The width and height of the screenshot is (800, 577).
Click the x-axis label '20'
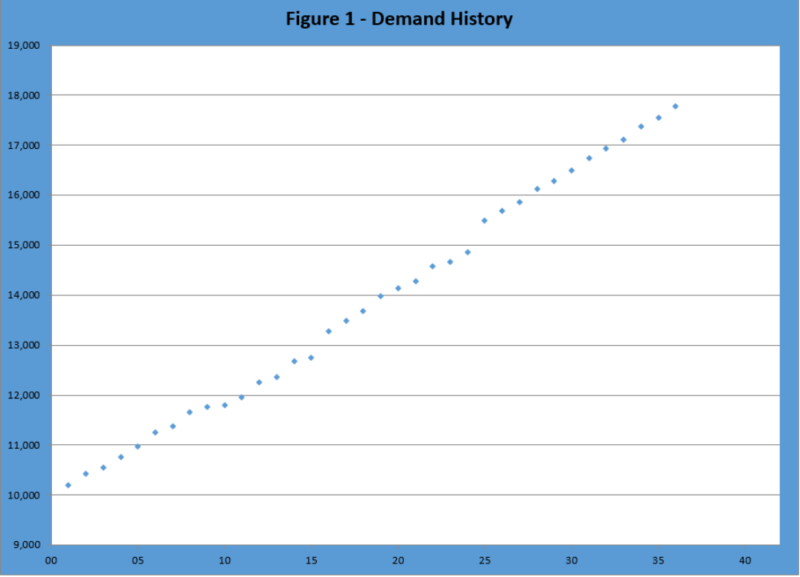pyautogui.click(x=399, y=560)
